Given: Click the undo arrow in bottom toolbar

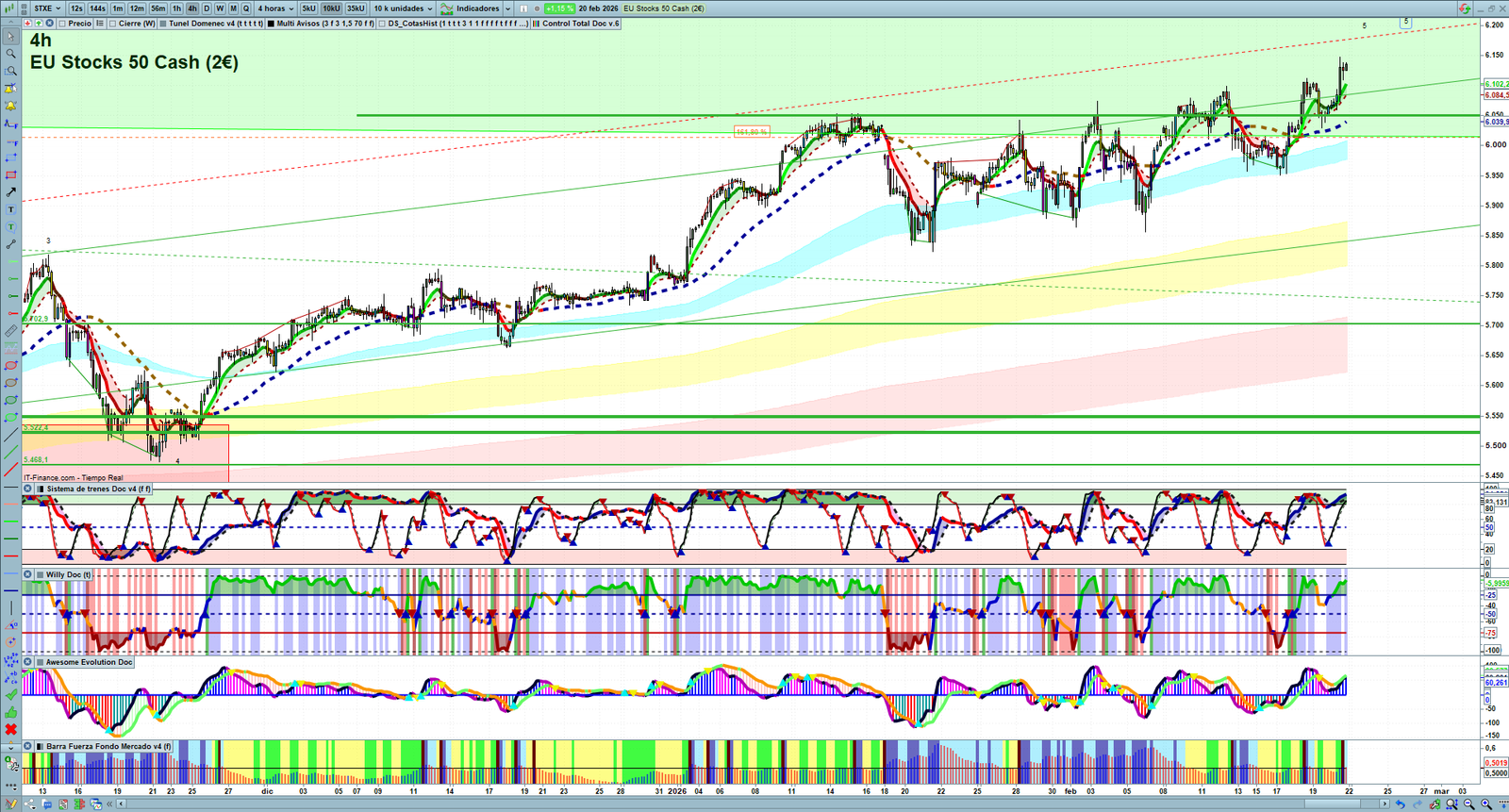Looking at the screenshot, I should [x=1400, y=804].
